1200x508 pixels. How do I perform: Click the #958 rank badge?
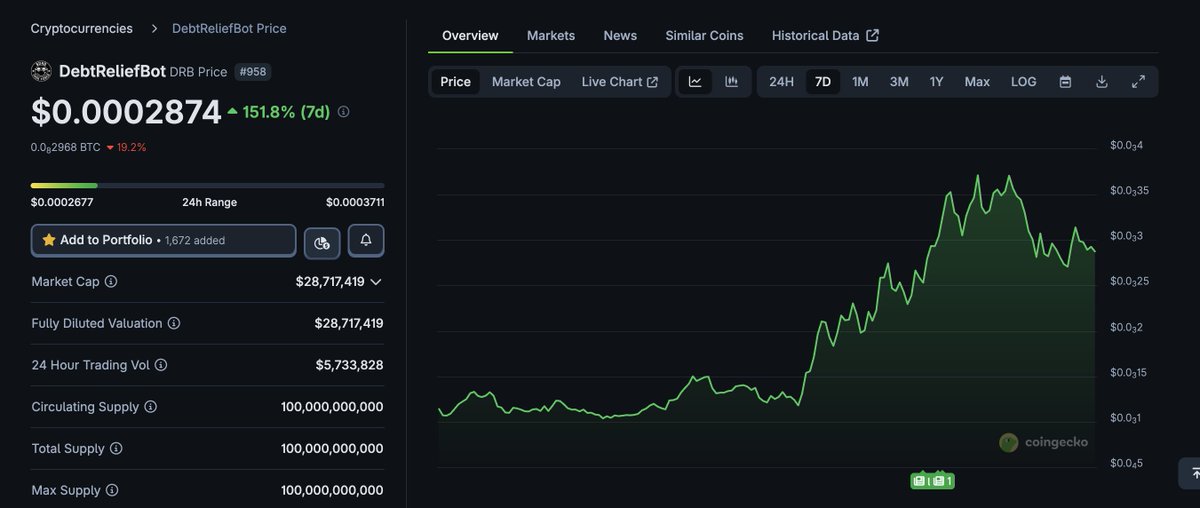click(x=252, y=72)
